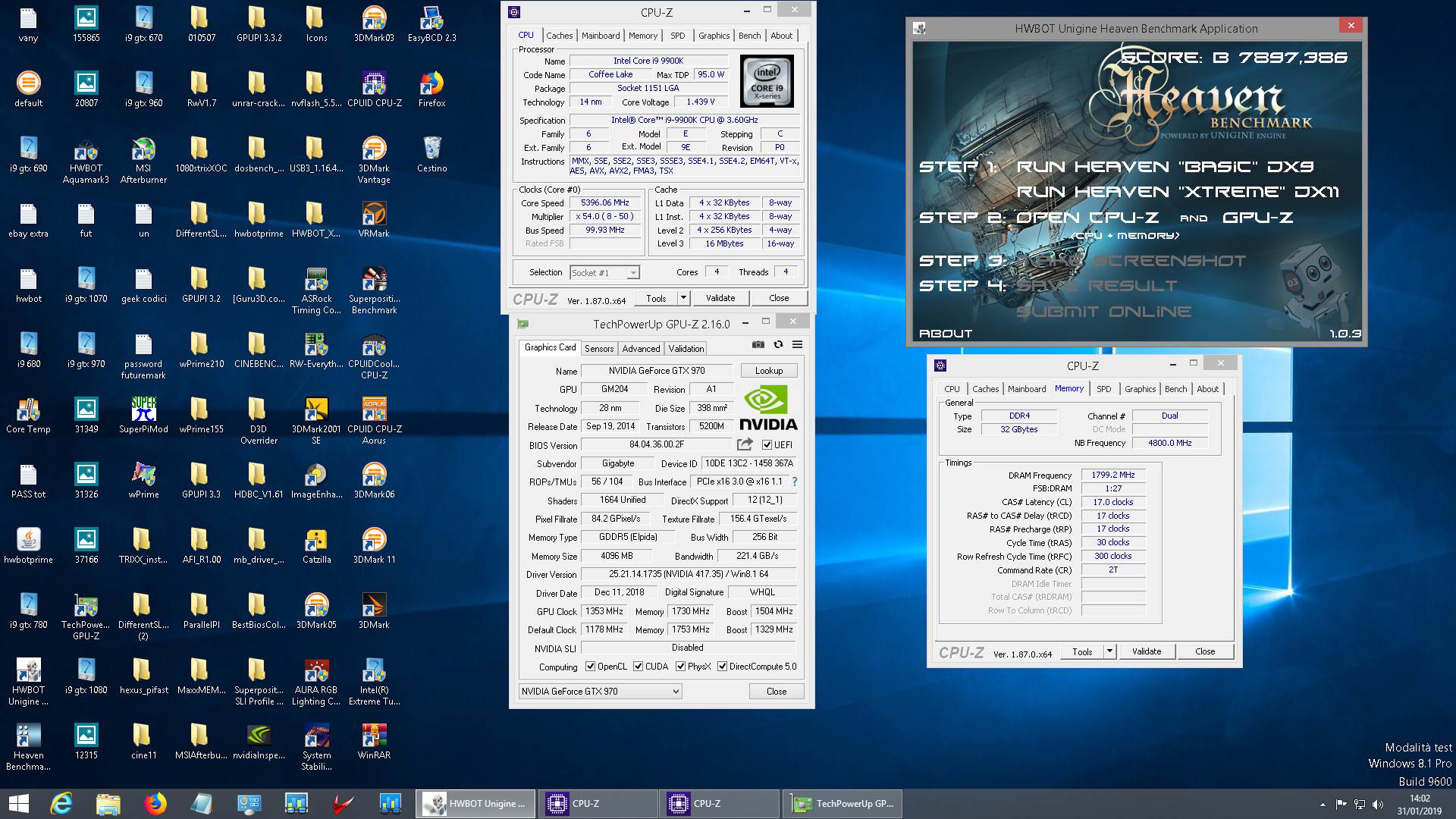This screenshot has height=819, width=1456.
Task: Click Close in the CPU-Z Memory window
Action: (x=1205, y=651)
